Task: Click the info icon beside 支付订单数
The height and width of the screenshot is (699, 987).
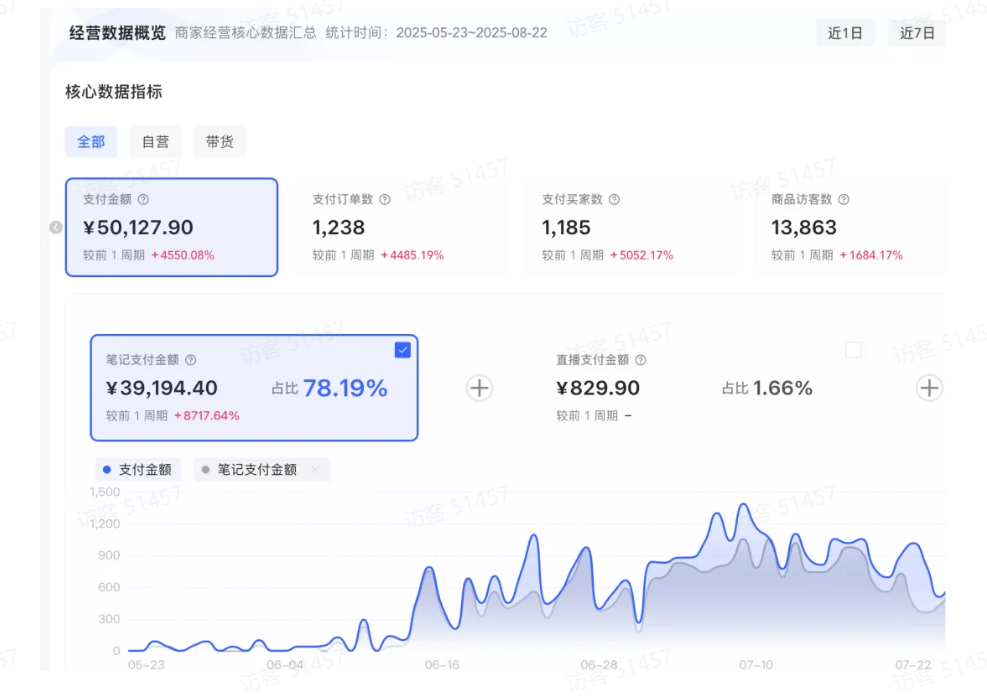Action: pyautogui.click(x=383, y=199)
